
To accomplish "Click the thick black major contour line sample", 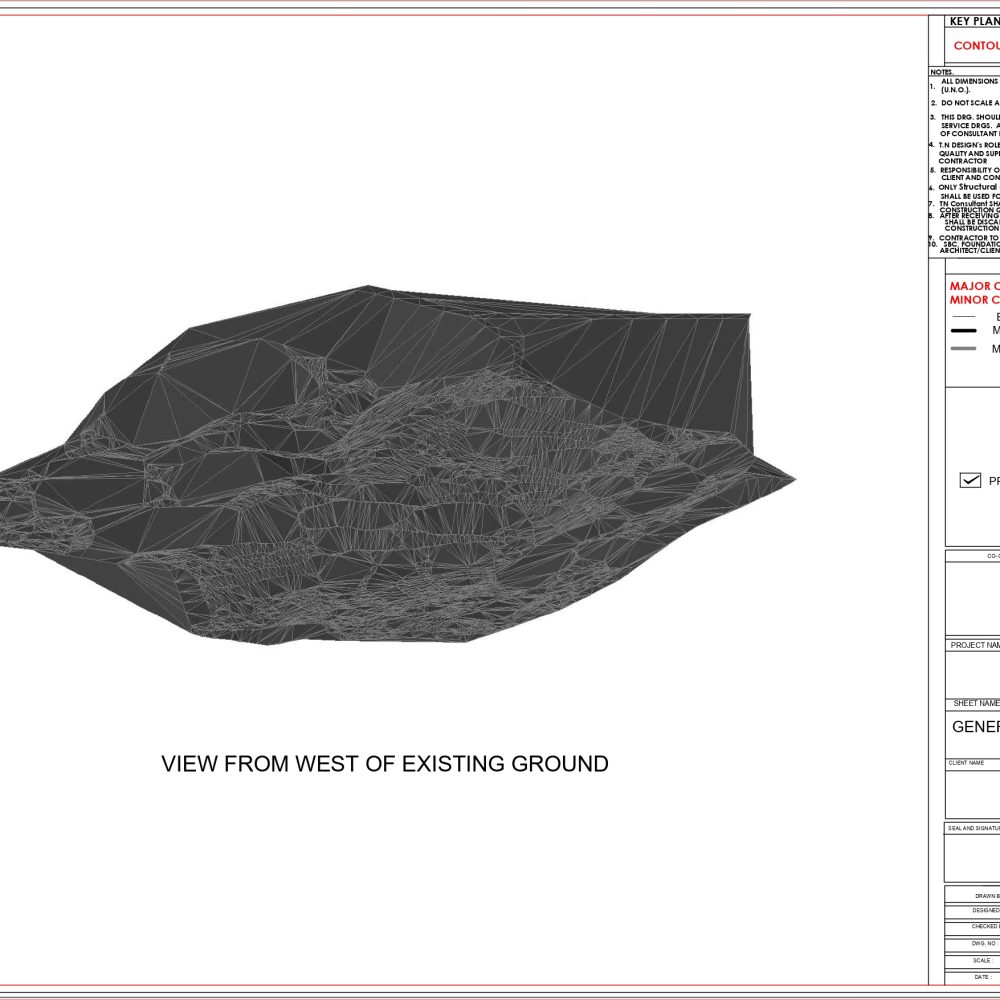I will pyautogui.click(x=964, y=331).
